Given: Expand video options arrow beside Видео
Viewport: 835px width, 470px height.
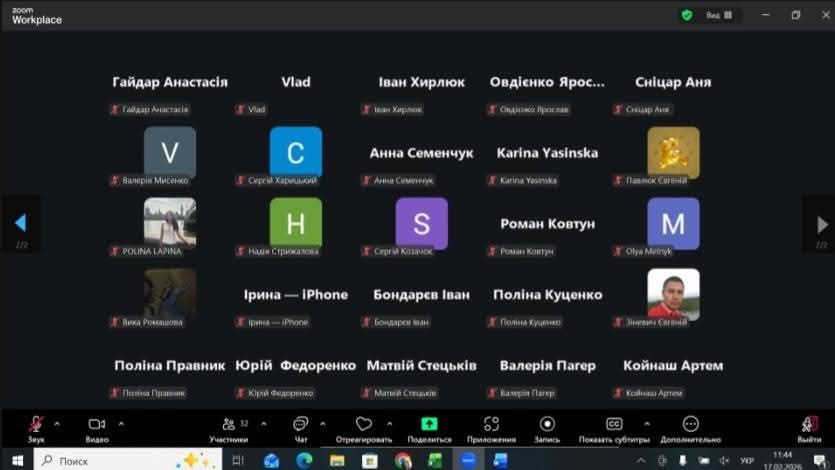Looking at the screenshot, I should pos(121,423).
